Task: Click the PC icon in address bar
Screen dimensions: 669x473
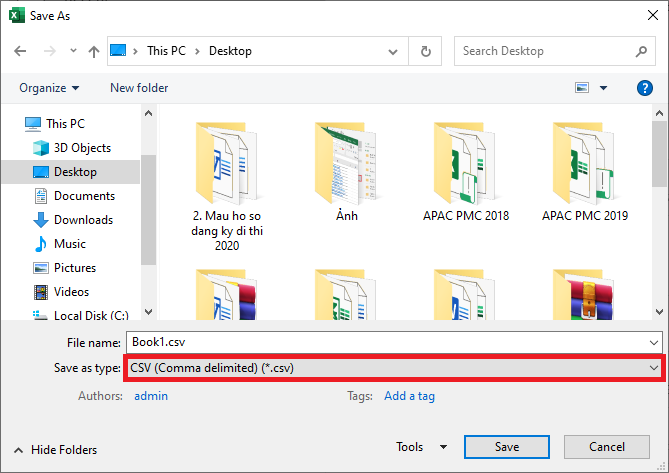Action: [118, 50]
